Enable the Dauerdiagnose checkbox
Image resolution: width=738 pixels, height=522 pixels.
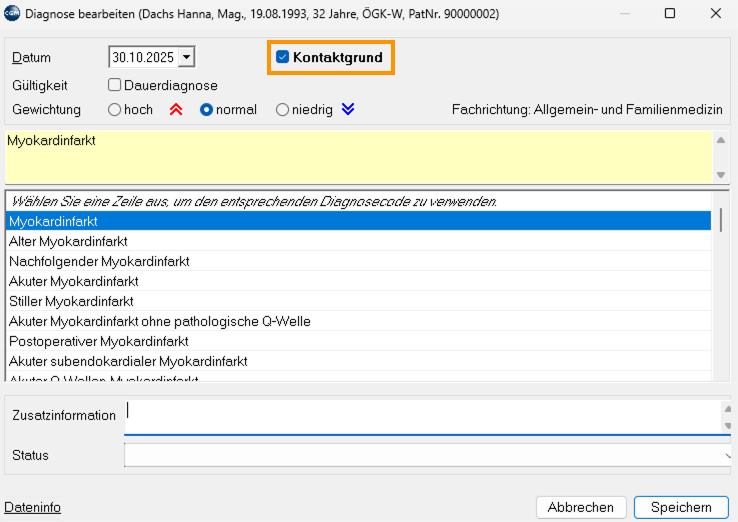tap(115, 85)
